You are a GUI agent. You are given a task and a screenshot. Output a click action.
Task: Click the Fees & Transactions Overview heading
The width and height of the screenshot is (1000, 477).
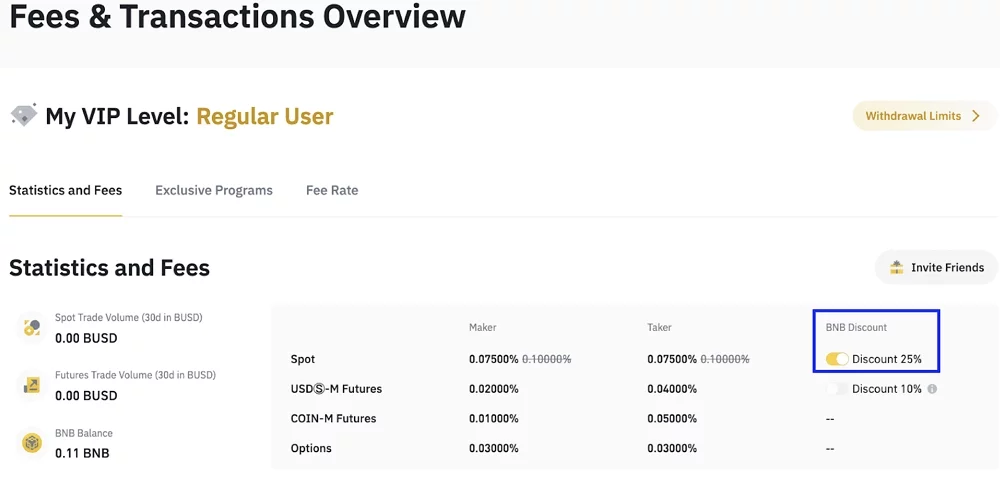click(x=237, y=17)
